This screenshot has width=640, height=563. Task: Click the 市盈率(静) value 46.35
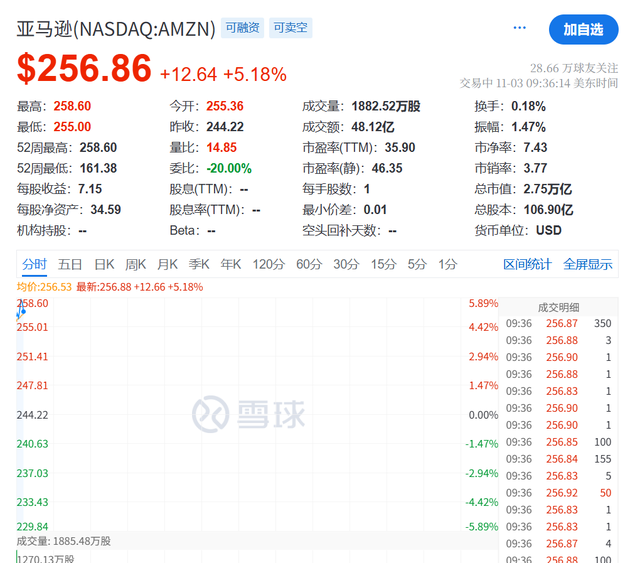coord(387,168)
